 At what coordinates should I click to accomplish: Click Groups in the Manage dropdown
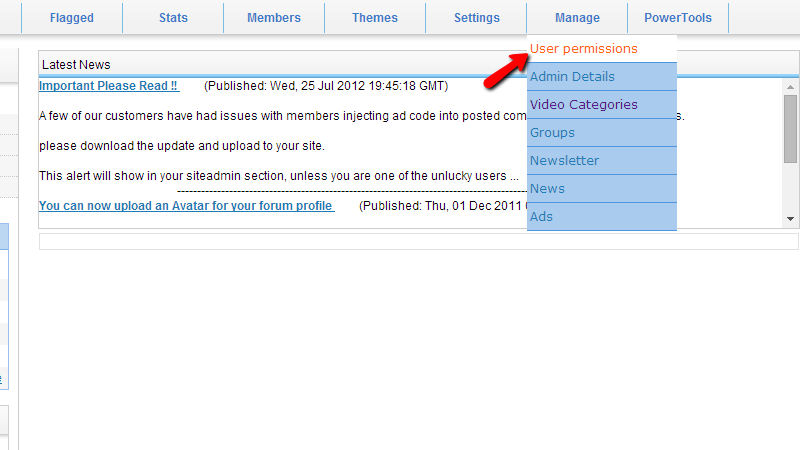pos(552,133)
